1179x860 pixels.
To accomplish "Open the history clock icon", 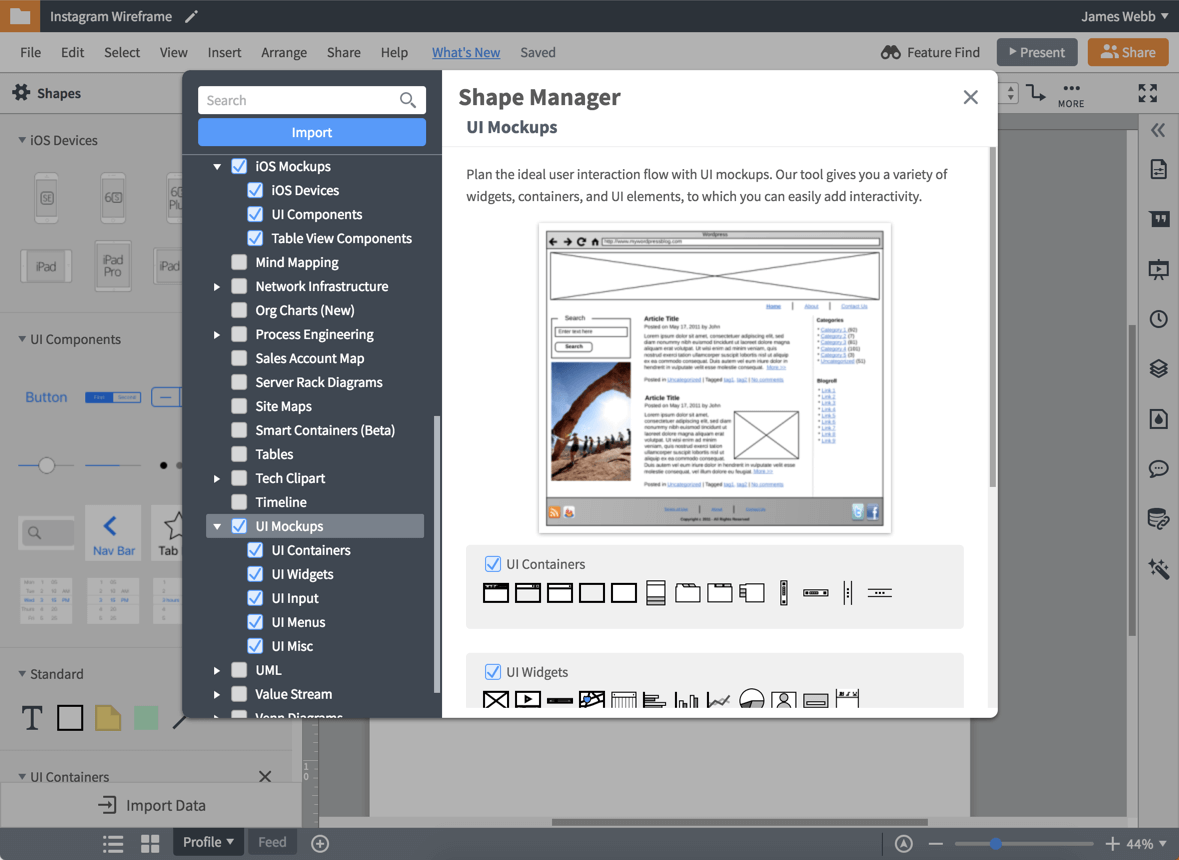I will point(1158,319).
